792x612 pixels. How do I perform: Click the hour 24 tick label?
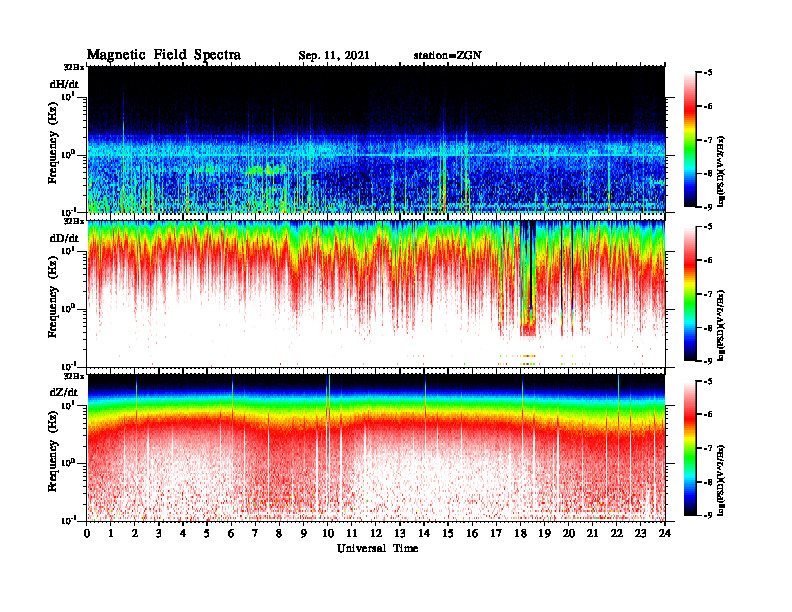[x=665, y=533]
